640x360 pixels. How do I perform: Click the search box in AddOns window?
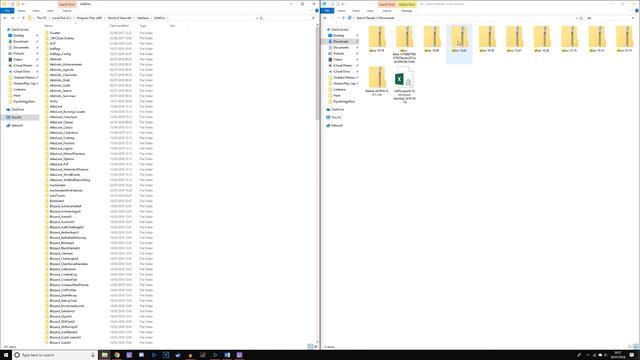pyautogui.click(x=291, y=18)
